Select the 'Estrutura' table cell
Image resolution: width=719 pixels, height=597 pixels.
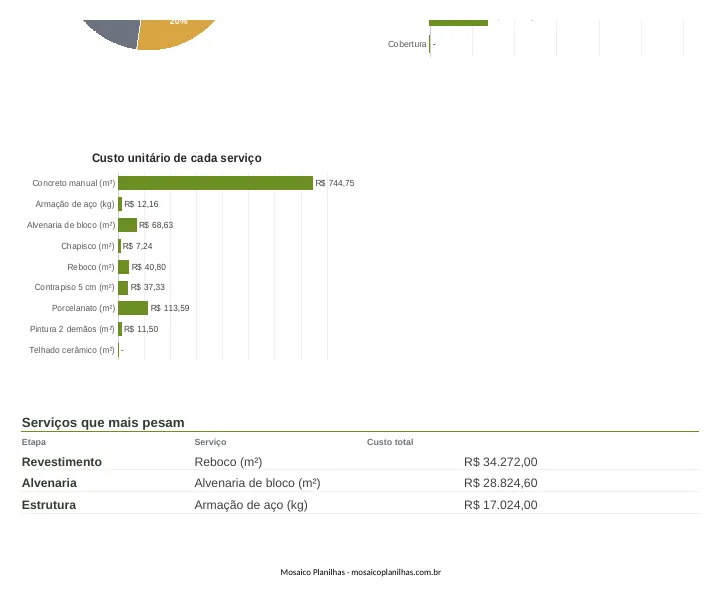point(49,505)
